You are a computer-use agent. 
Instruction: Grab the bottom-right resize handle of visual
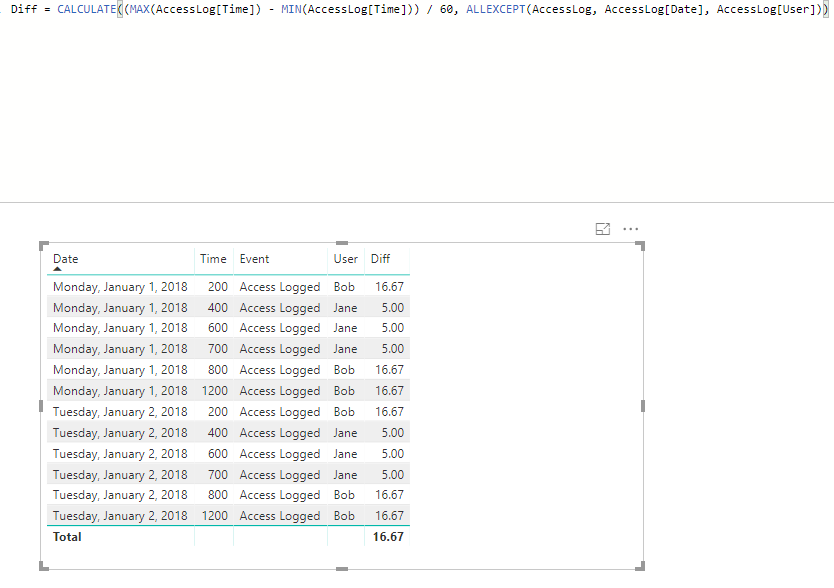click(x=640, y=566)
